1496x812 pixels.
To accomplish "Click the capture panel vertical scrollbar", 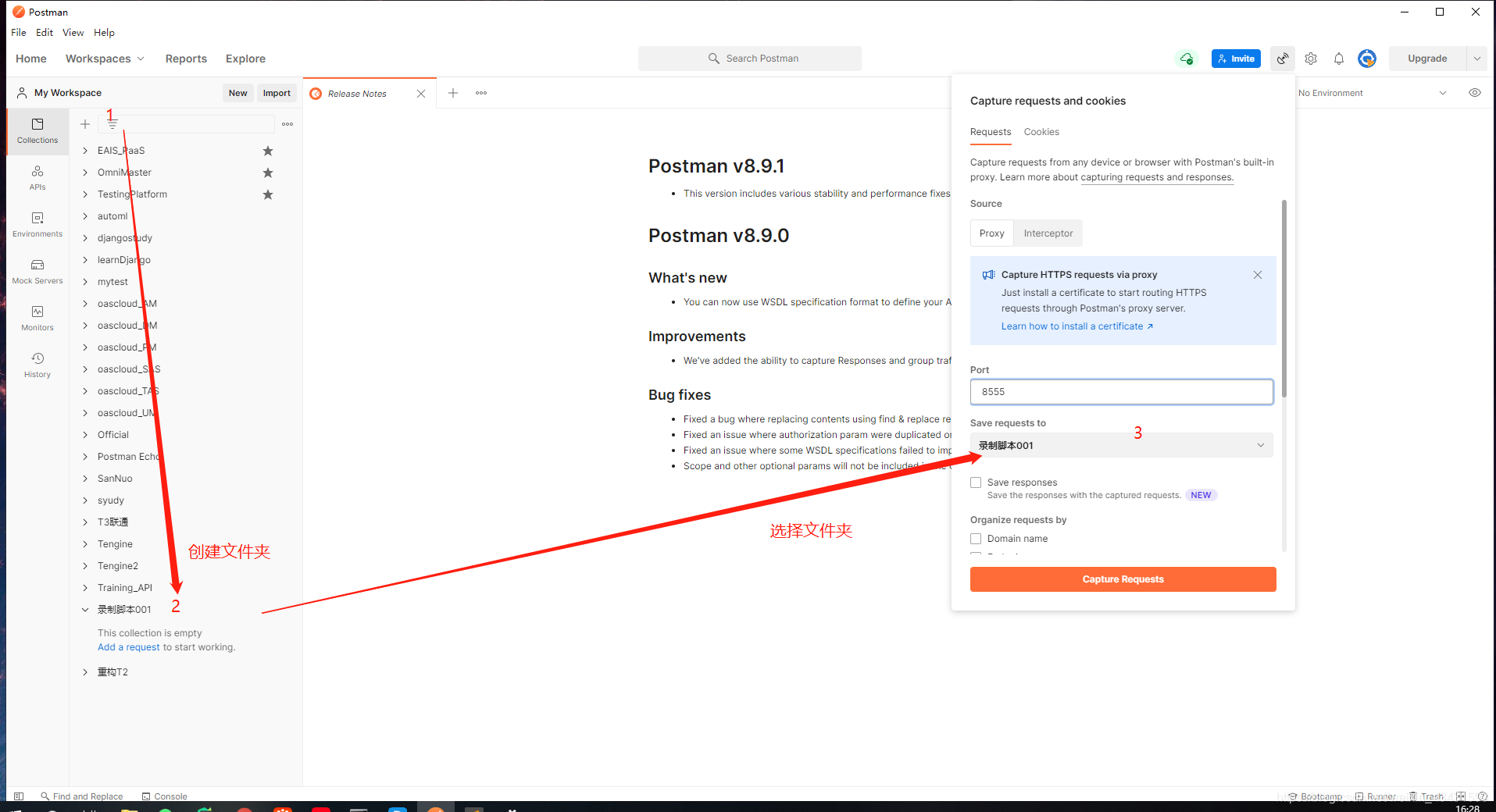I will [x=1284, y=299].
